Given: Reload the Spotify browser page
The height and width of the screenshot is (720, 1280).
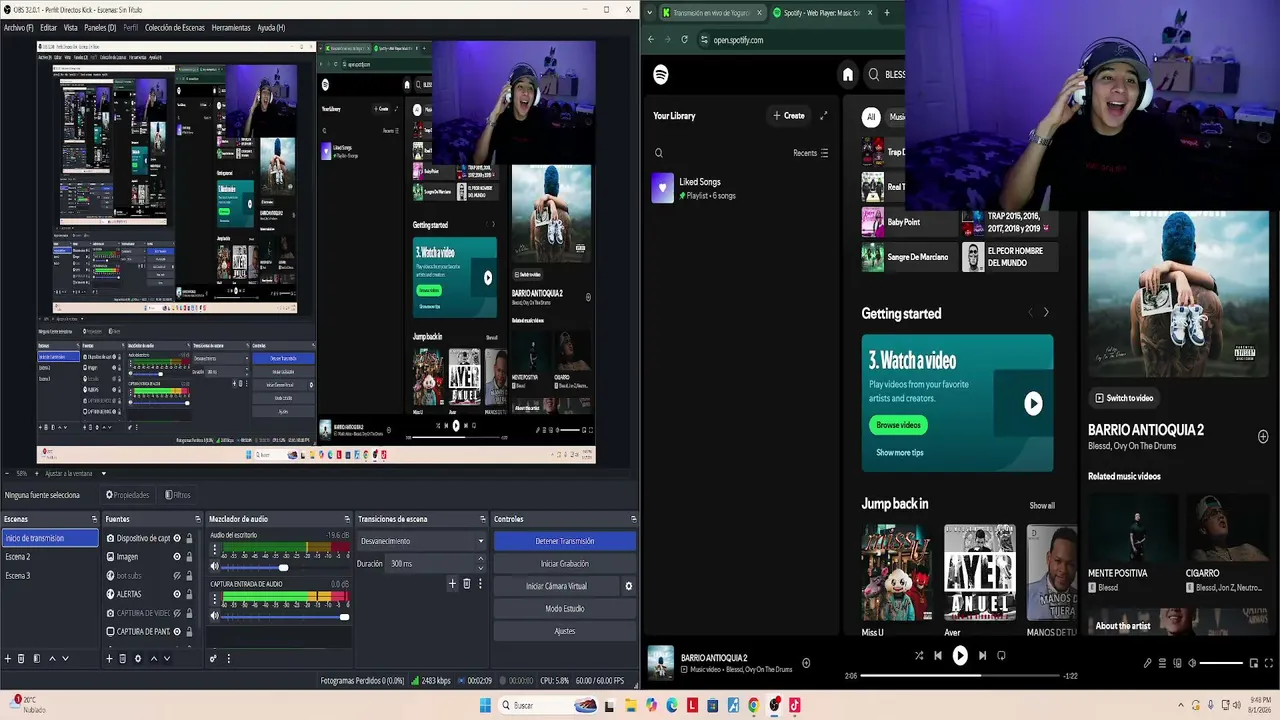Looking at the screenshot, I should point(684,40).
